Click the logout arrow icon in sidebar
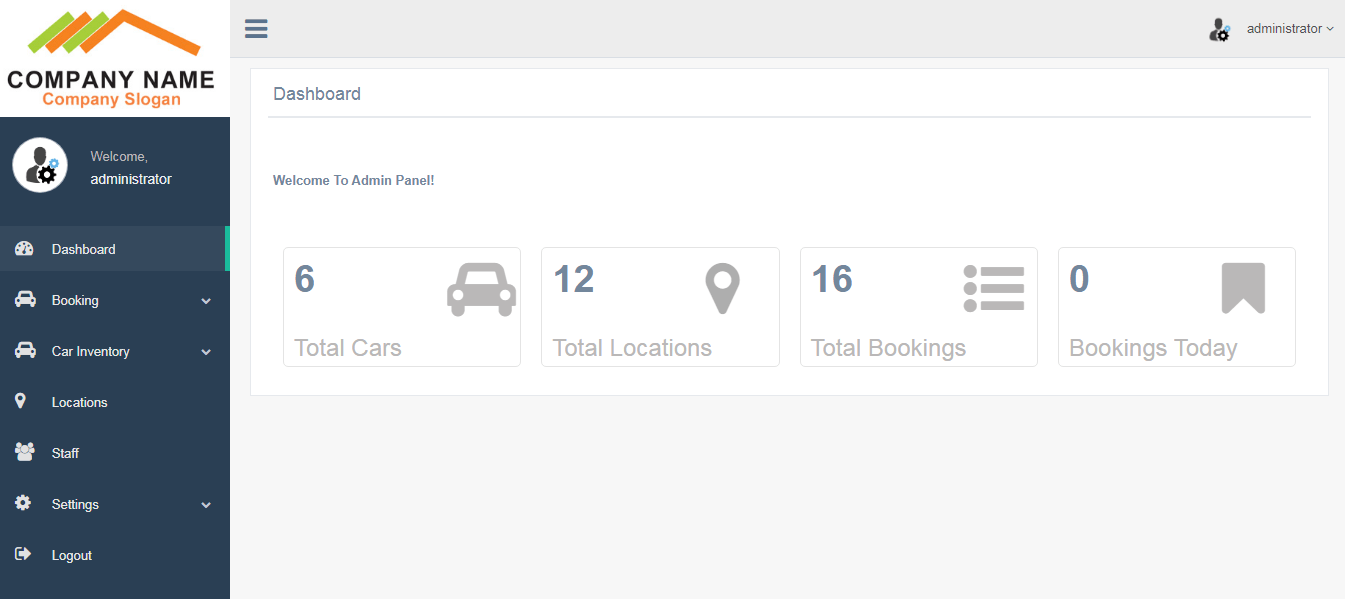Screen dimensions: 1345x599 click(x=24, y=555)
